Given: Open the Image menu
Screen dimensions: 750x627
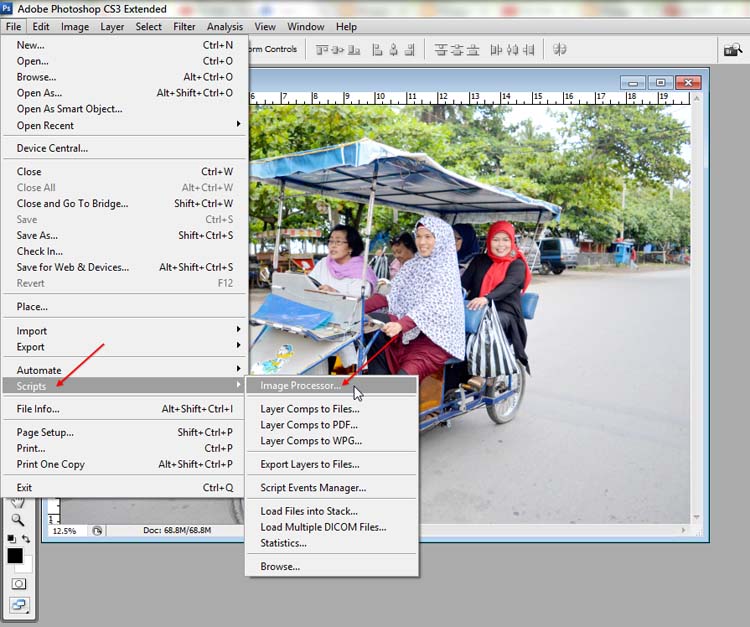Looking at the screenshot, I should (x=75, y=27).
